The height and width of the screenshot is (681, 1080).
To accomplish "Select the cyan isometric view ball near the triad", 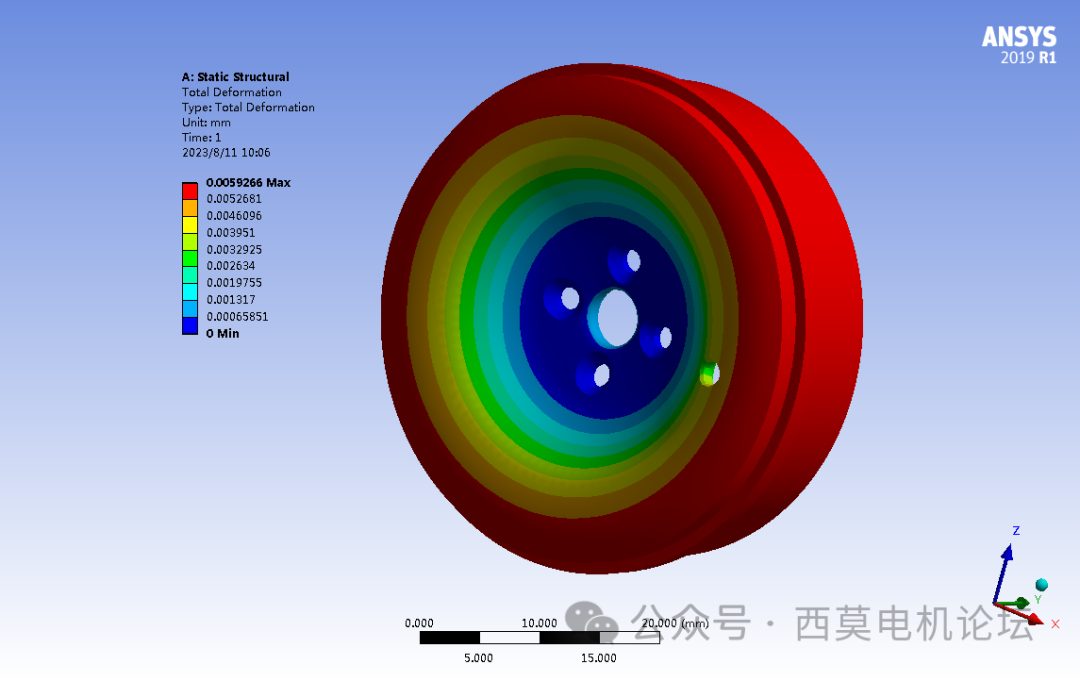I will pyautogui.click(x=1041, y=584).
